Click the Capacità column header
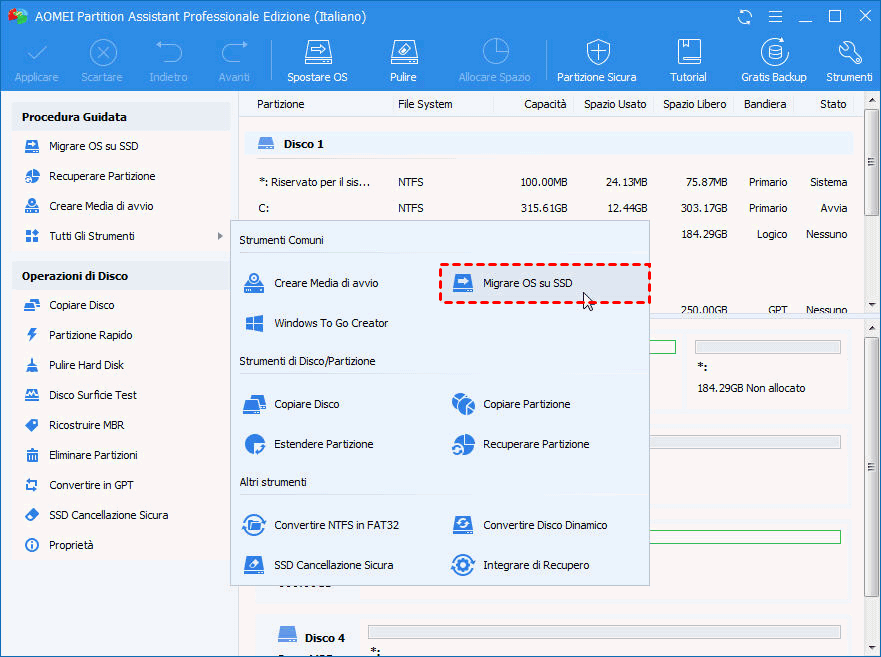881x657 pixels. tap(545, 104)
